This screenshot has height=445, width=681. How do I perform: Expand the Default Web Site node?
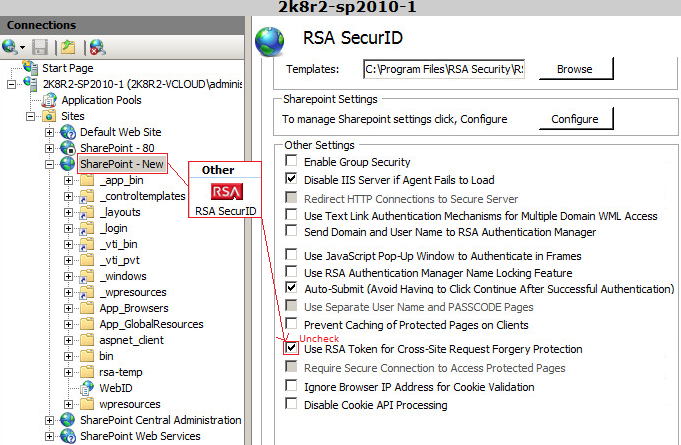pos(50,132)
